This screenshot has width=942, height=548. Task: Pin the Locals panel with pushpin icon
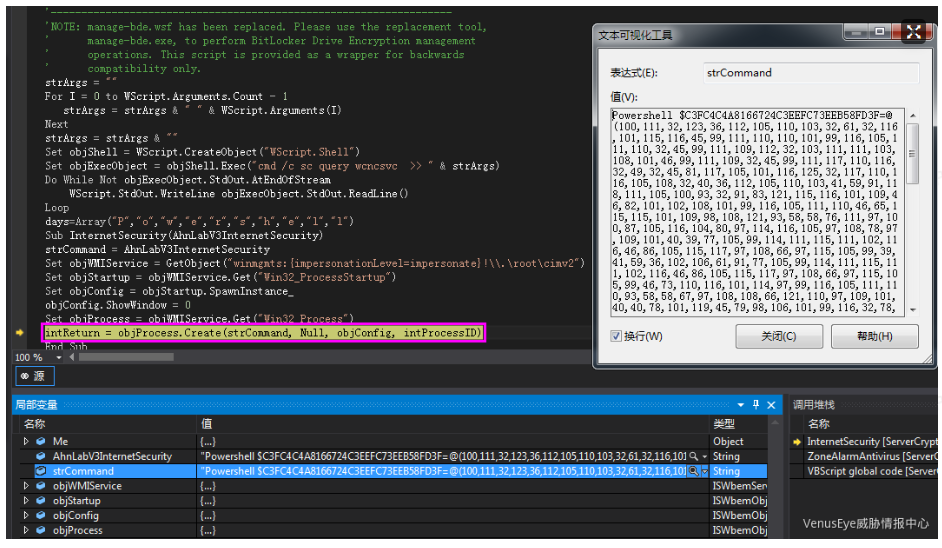tap(756, 405)
